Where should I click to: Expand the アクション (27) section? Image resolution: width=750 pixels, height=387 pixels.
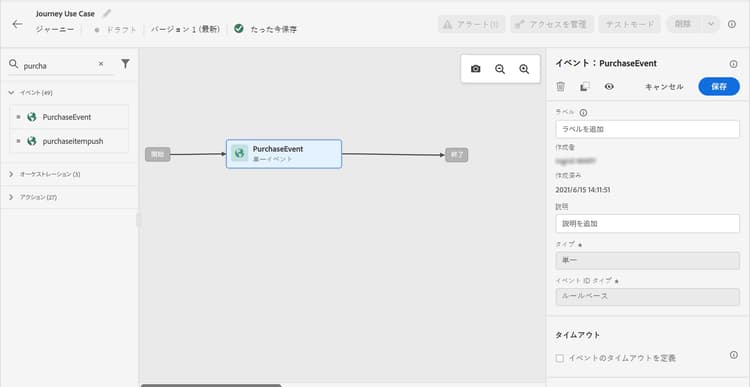pos(11,197)
